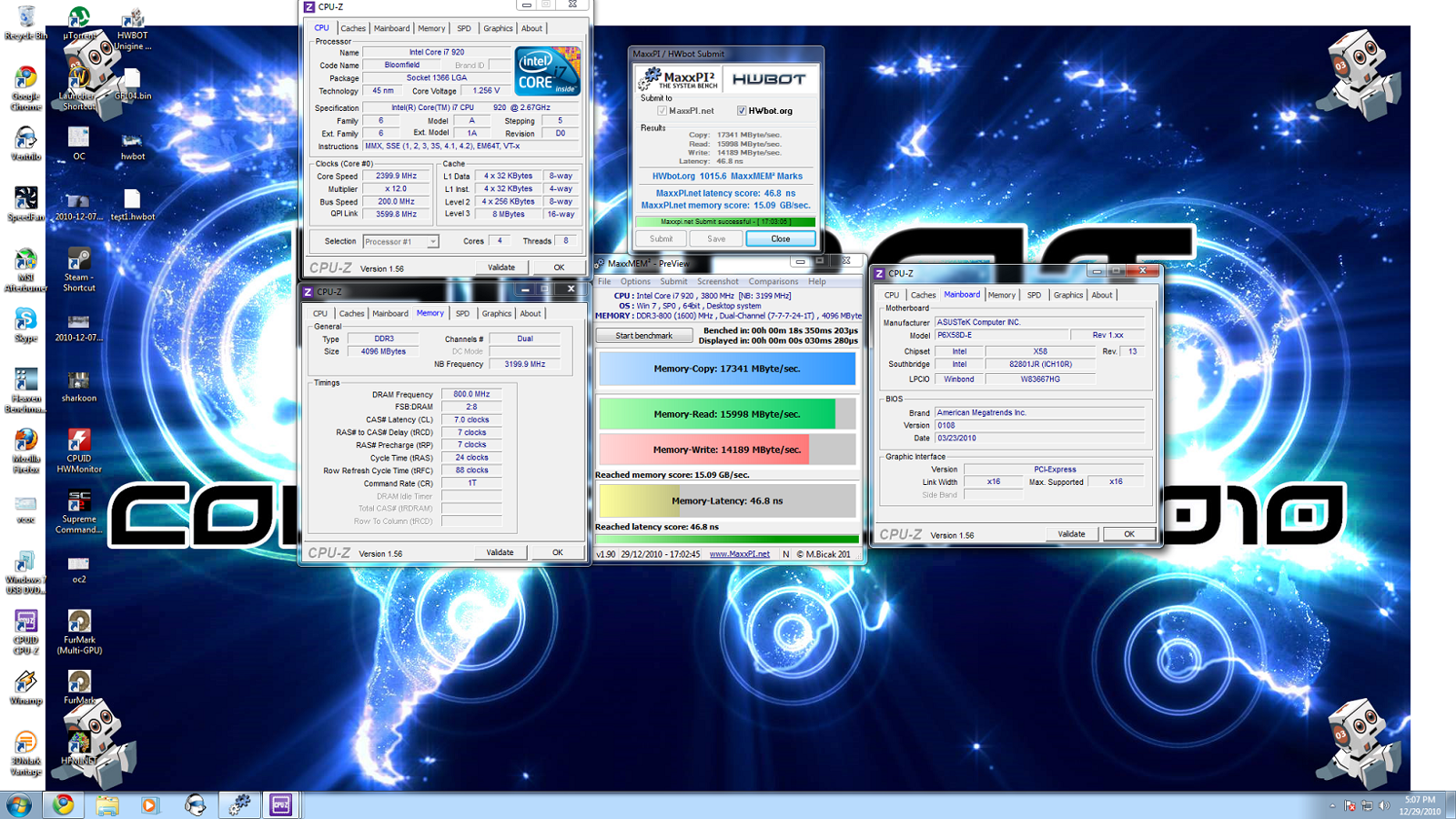The width and height of the screenshot is (1456, 819).
Task: Open the Processor #1 selection dropdown
Action: (400, 241)
